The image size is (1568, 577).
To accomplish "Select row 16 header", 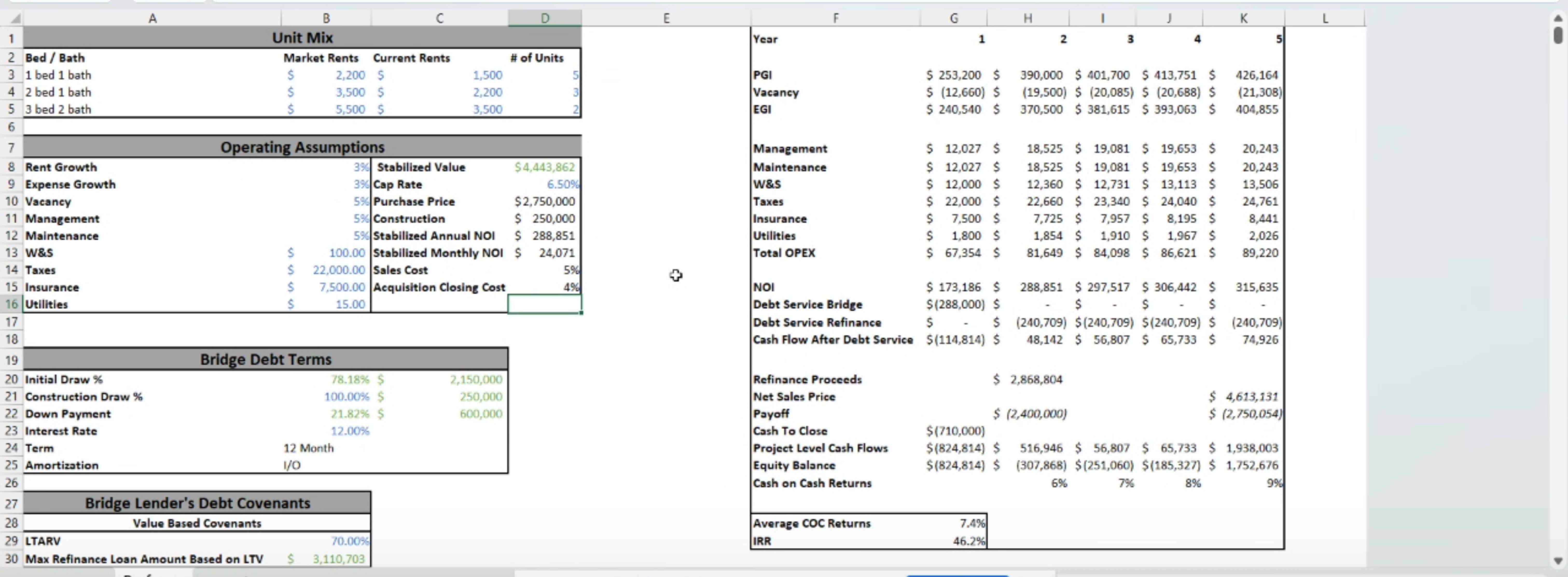I will tap(12, 304).
